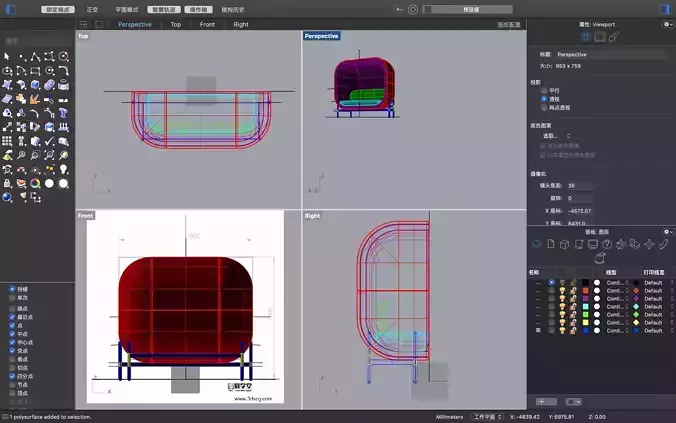Click the nine-square grid array tool

click(x=7, y=141)
